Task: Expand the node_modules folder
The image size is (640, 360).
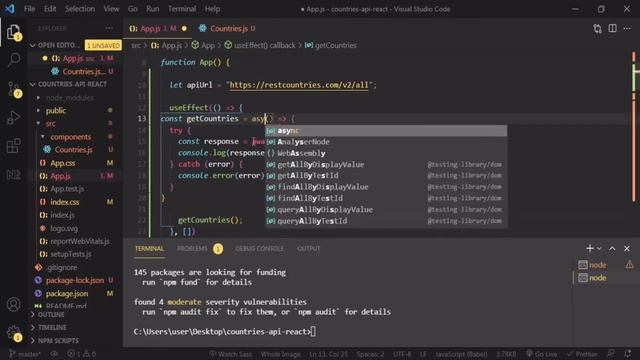Action: (69, 98)
